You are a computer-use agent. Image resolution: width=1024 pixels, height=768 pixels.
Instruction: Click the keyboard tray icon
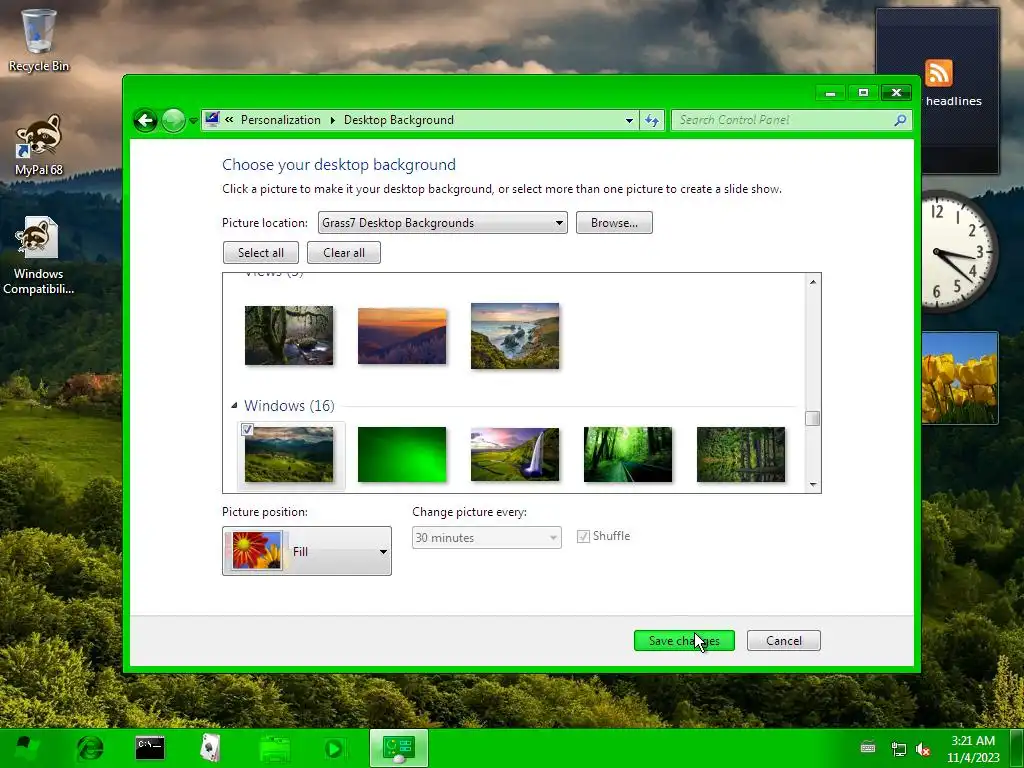pos(868,748)
